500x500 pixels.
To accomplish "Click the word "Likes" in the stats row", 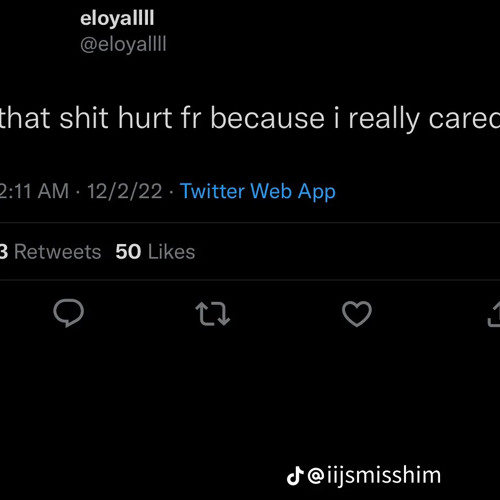I will click(x=171, y=252).
